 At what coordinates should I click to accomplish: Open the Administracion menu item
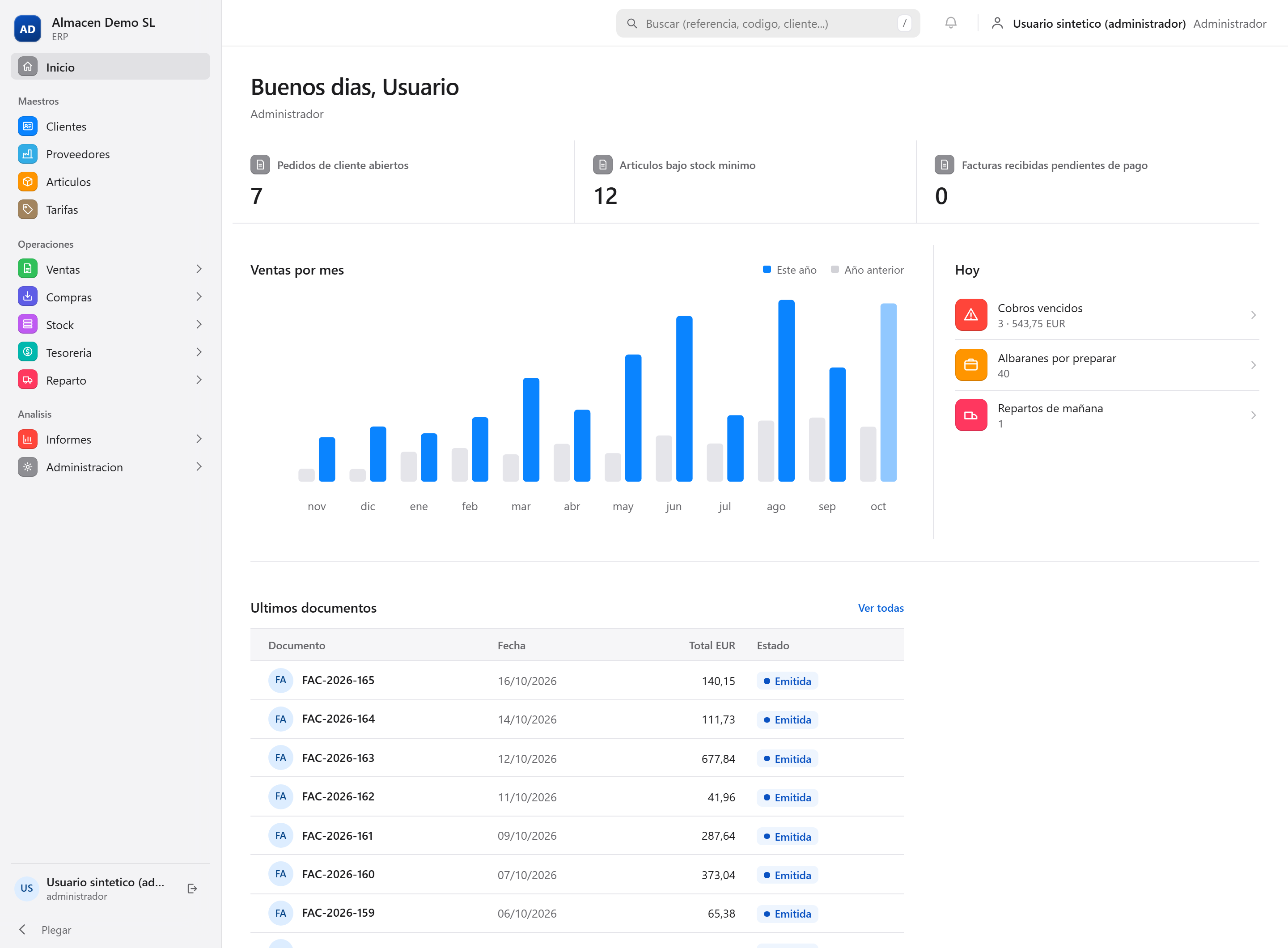pos(110,467)
